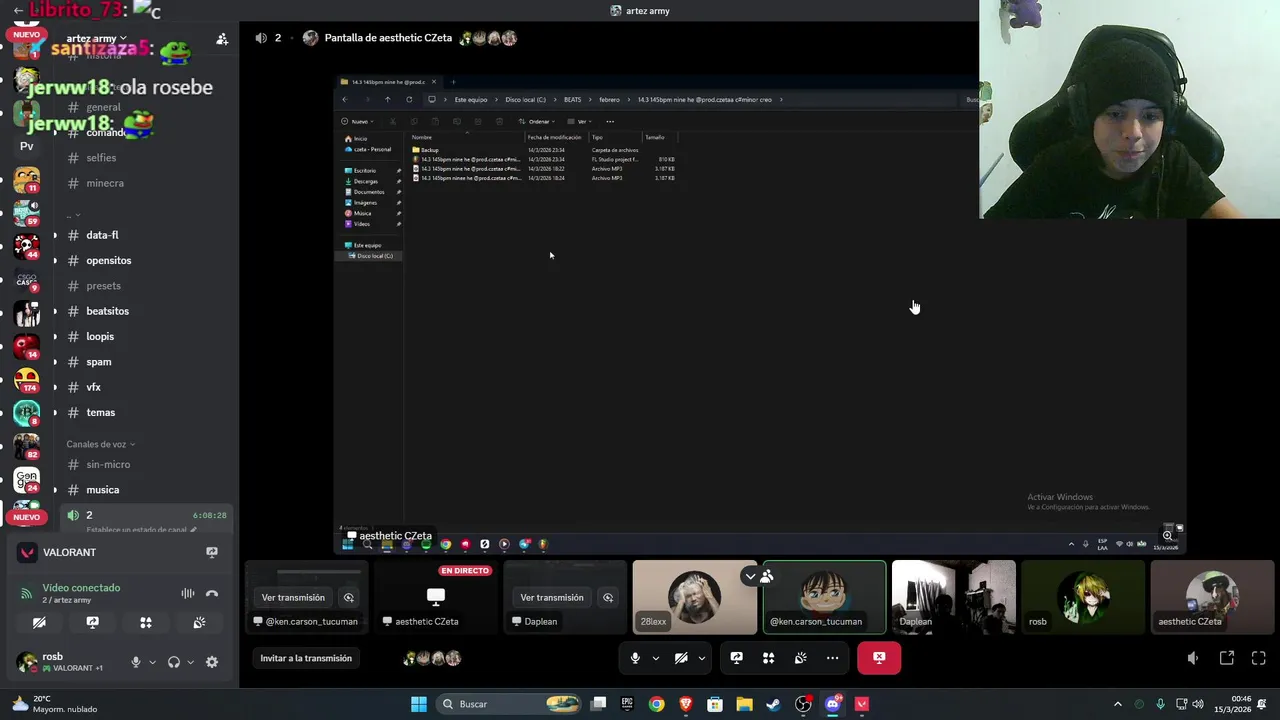Watch the Daplean stream
1280x720 pixels.
[552, 597]
